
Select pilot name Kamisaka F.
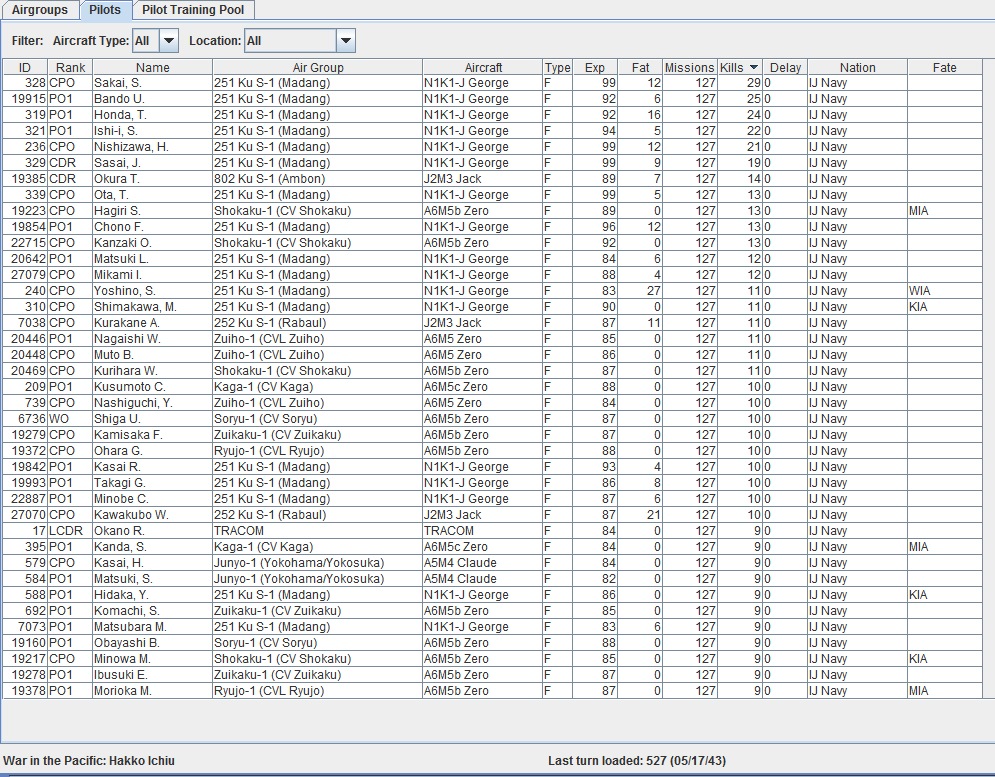coord(128,434)
